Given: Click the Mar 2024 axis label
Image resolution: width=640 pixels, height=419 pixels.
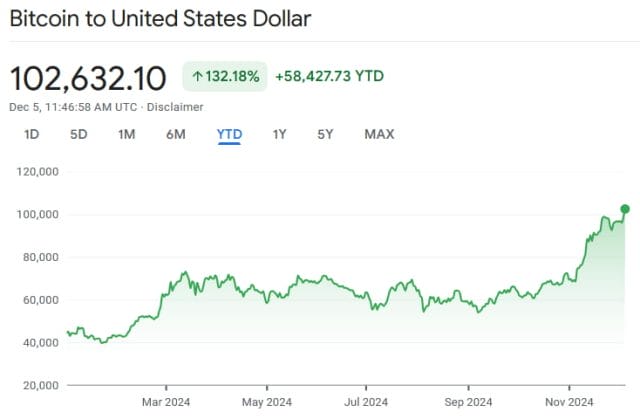Looking at the screenshot, I should [x=166, y=402].
